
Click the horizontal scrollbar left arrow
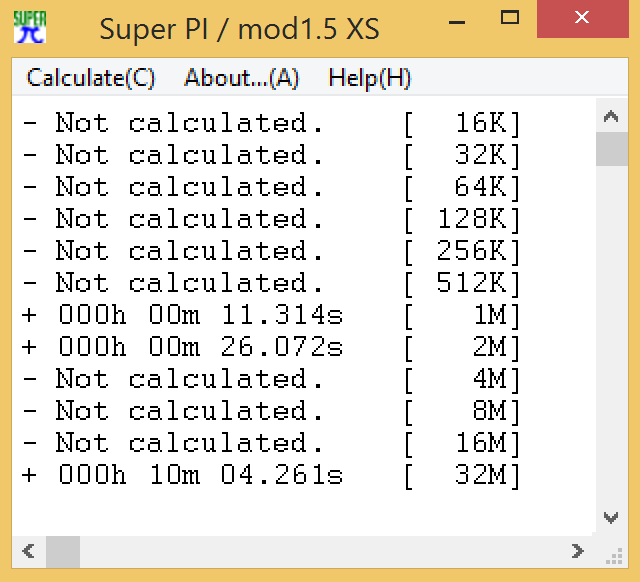coord(29,551)
